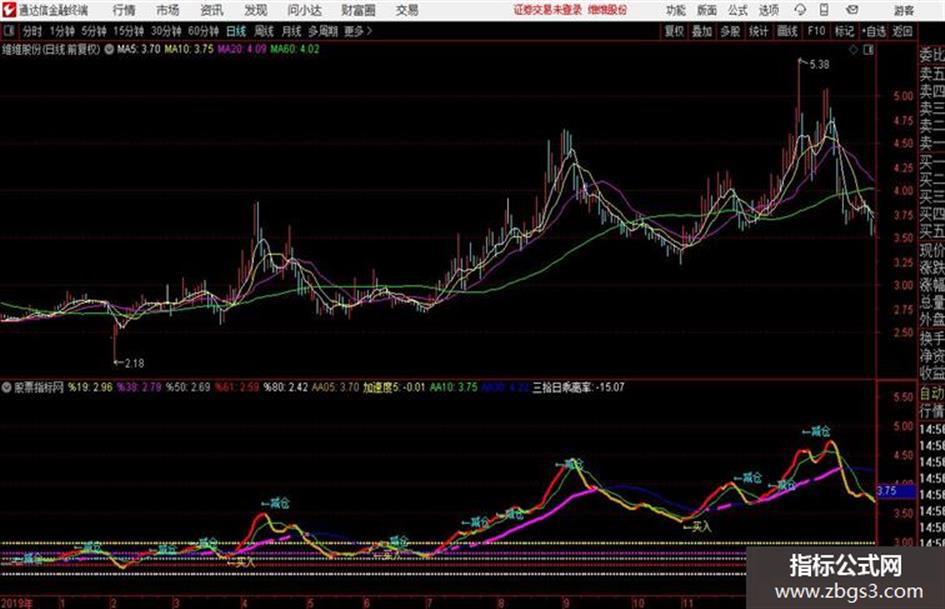The height and width of the screenshot is (609, 945).
Task: Expand the sub-chart indicator dropdown arrow
Action: point(7,387)
